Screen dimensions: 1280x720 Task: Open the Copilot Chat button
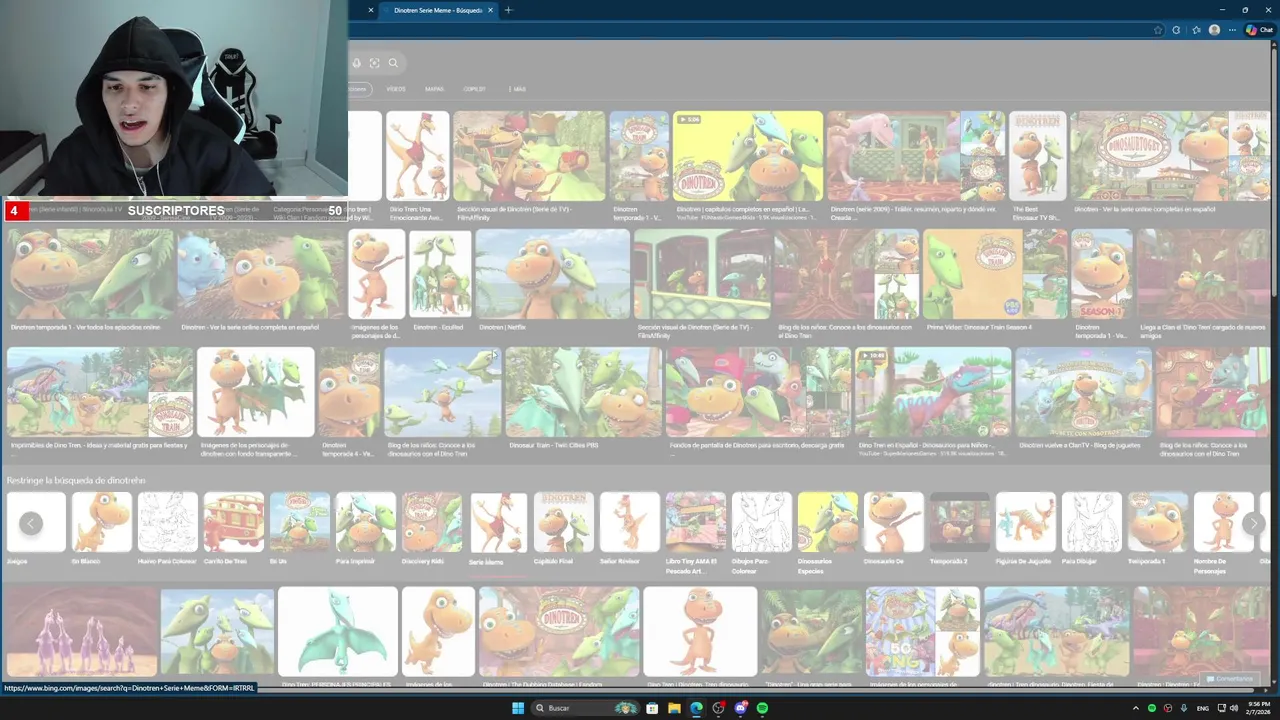point(1258,30)
